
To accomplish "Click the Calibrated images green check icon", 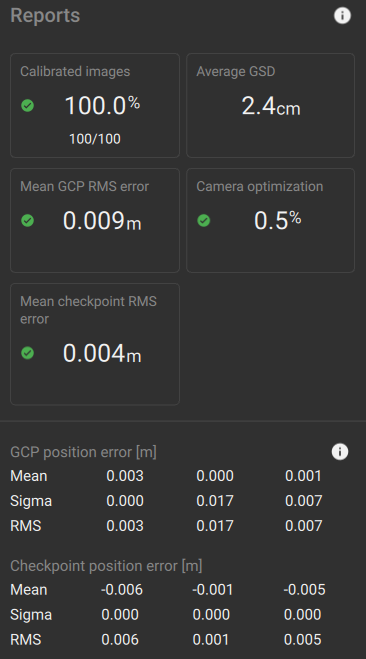I will point(28,105).
